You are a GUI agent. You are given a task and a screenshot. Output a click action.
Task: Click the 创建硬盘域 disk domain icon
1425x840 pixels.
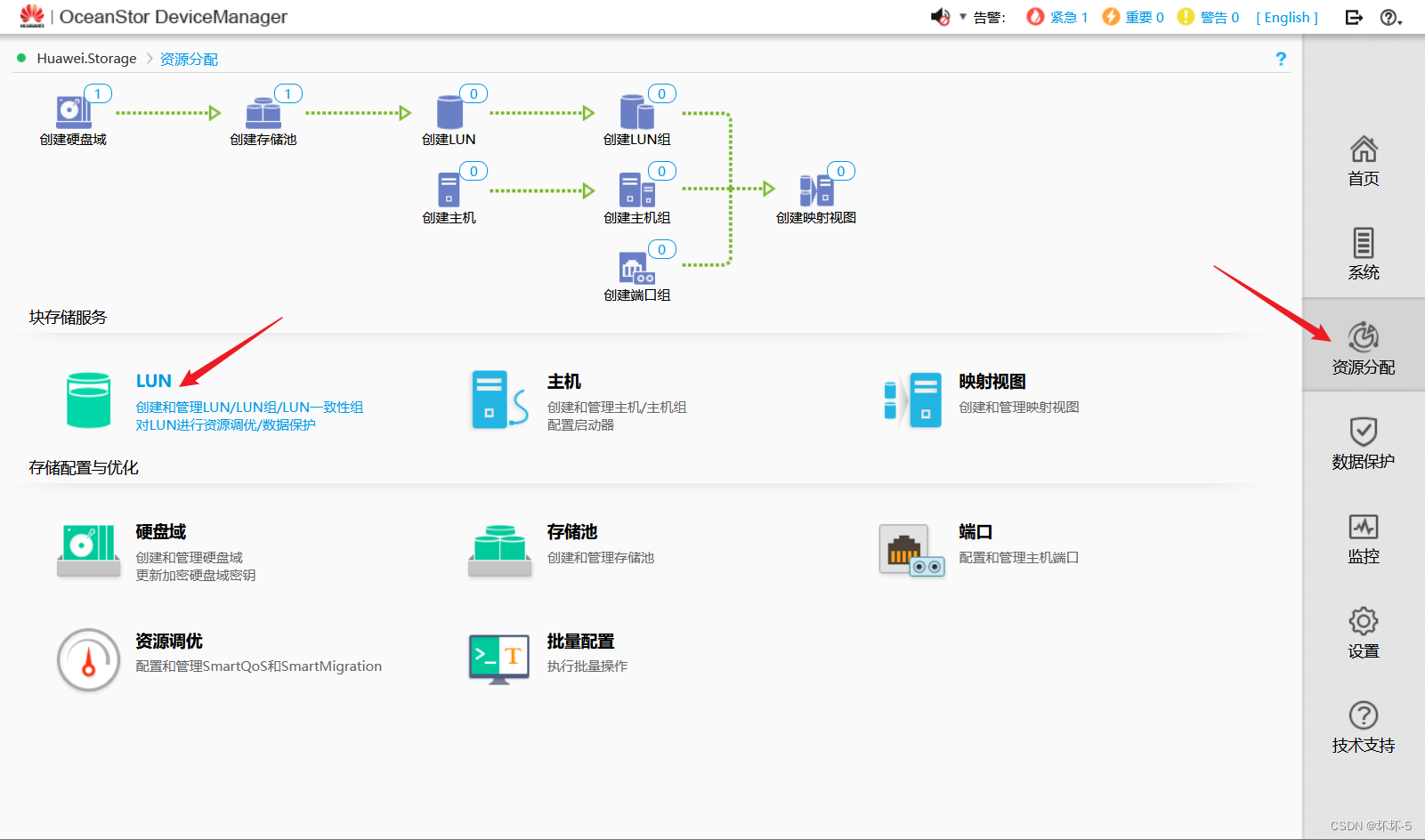click(73, 111)
